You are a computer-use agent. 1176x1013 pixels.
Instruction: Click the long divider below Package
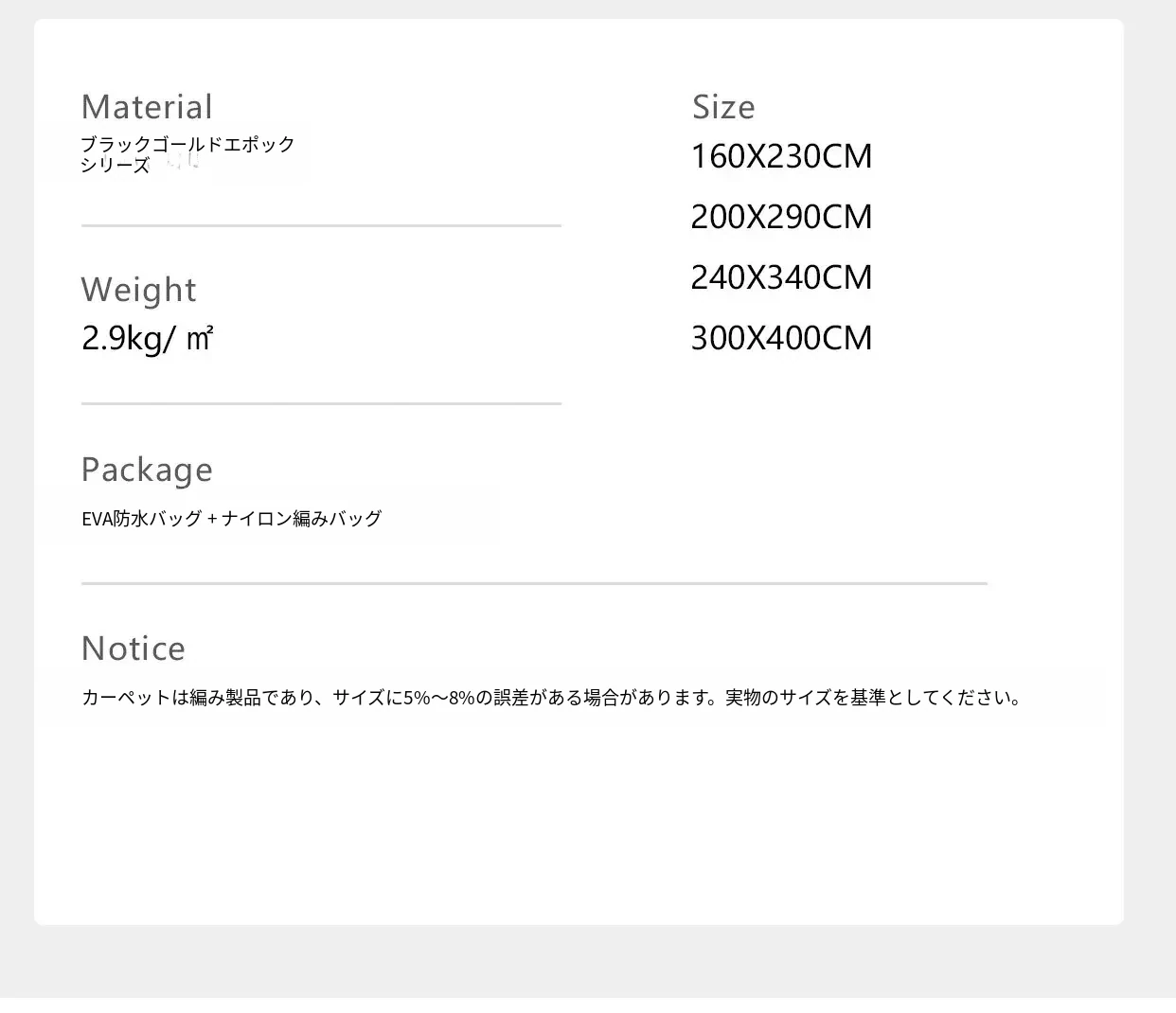click(x=534, y=583)
